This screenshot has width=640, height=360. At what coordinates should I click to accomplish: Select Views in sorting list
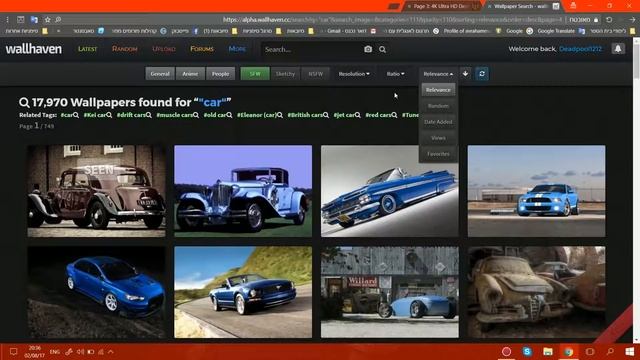pyautogui.click(x=438, y=138)
